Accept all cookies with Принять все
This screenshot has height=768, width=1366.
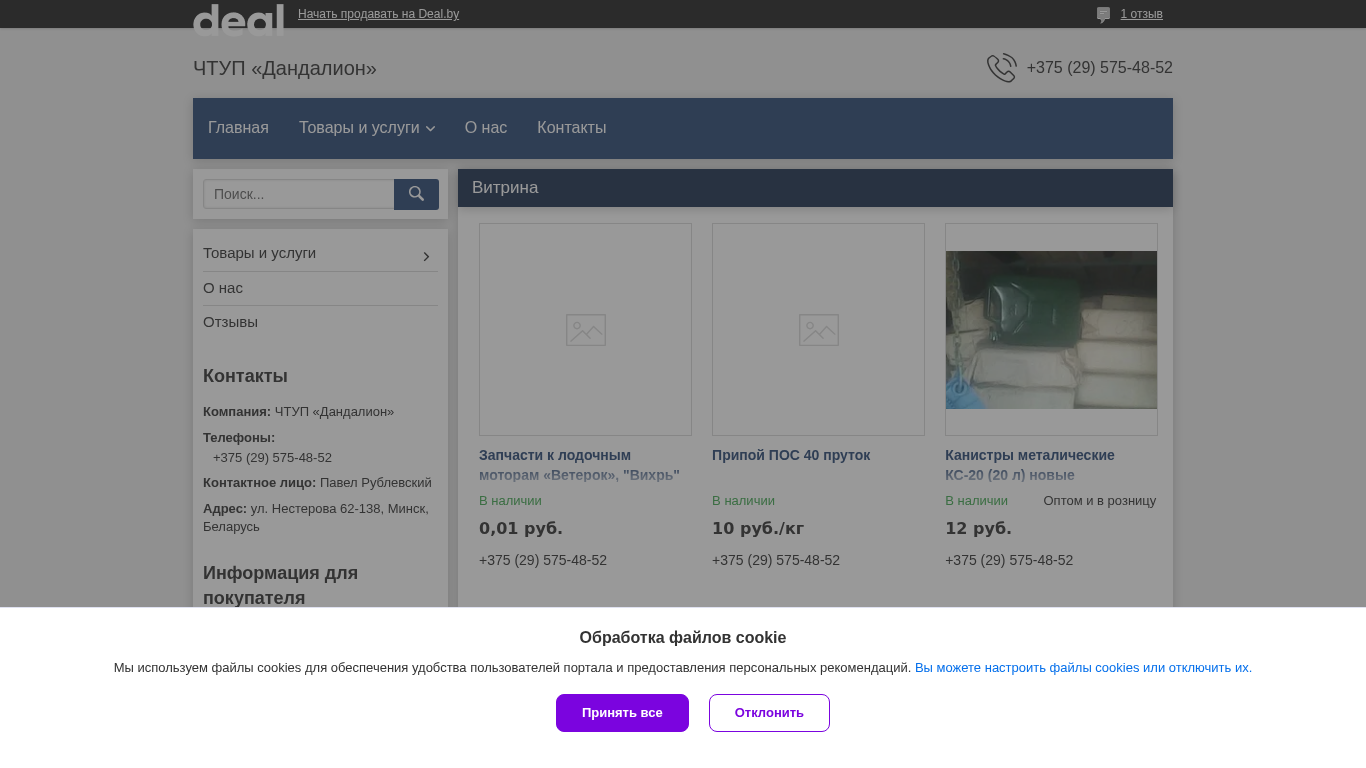point(622,713)
